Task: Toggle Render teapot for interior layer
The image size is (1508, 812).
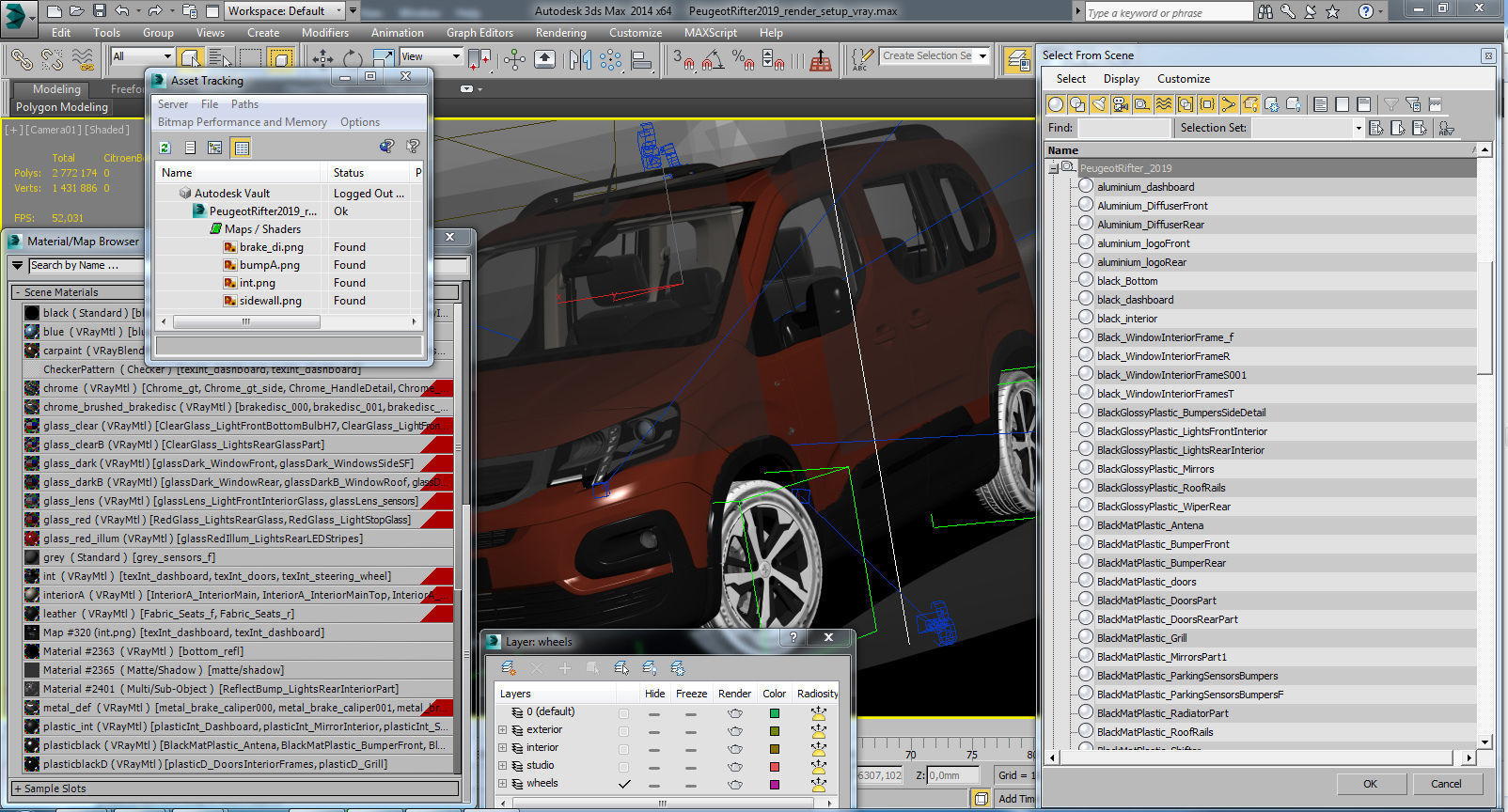Action: [735, 748]
